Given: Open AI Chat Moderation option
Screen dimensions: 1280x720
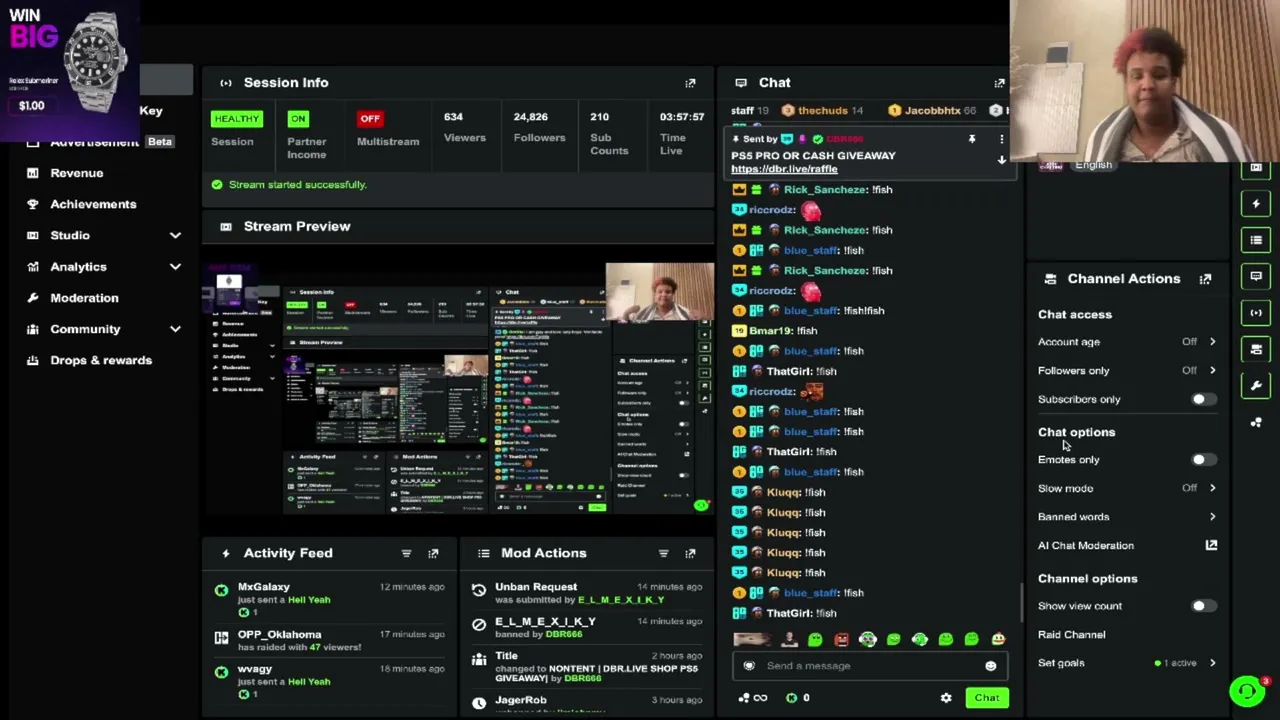Looking at the screenshot, I should (1086, 546).
